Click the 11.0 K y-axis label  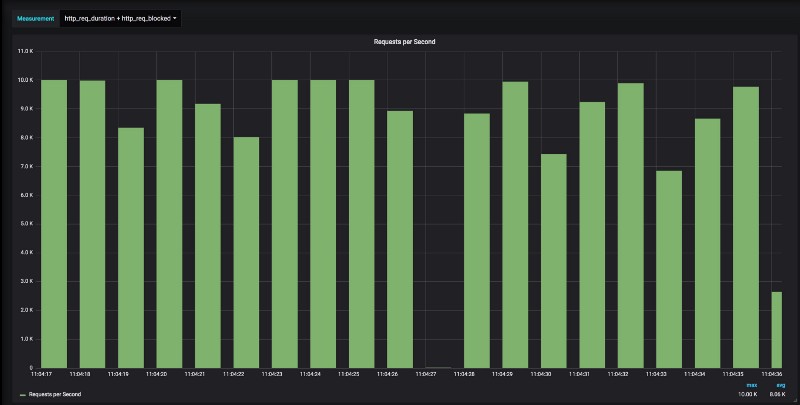click(25, 51)
